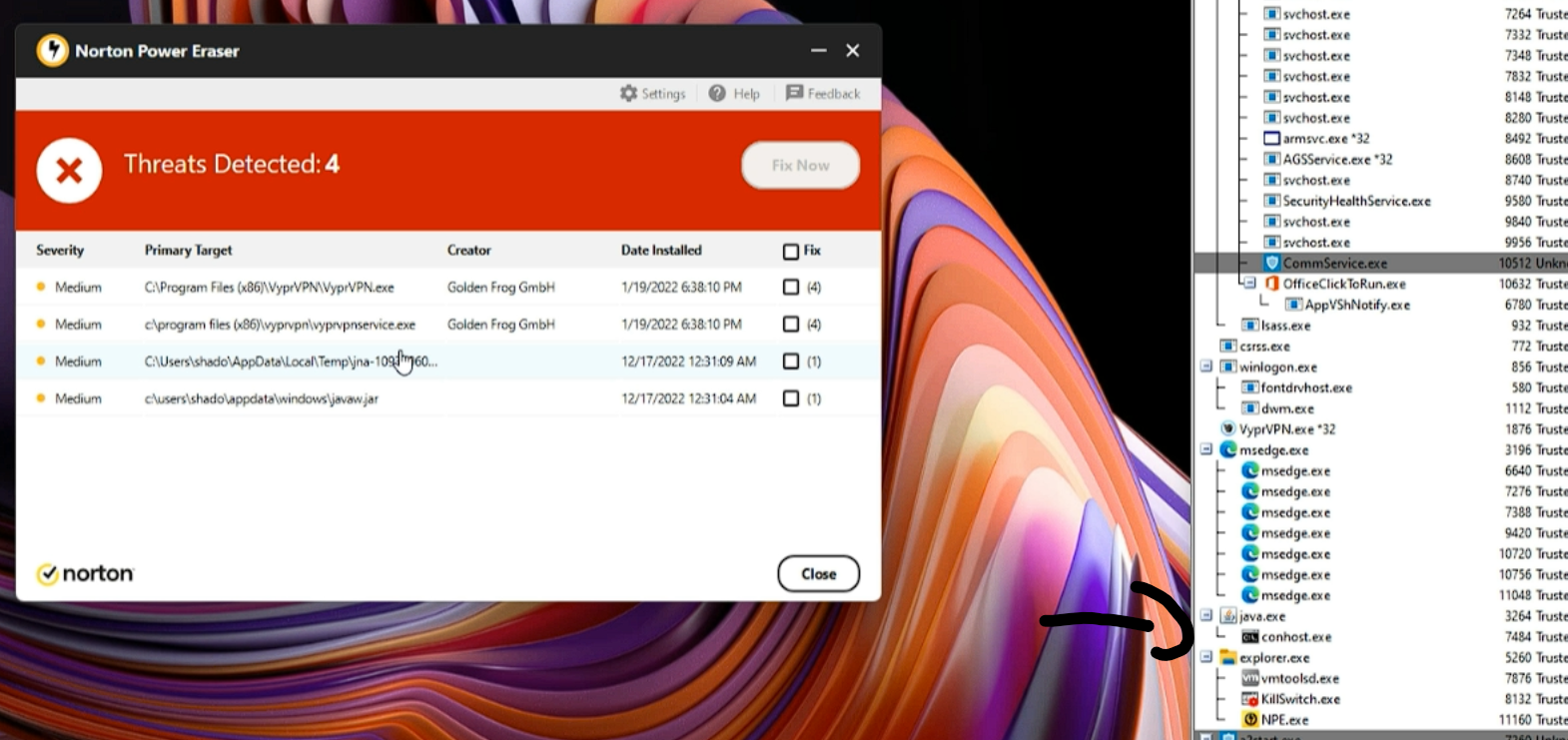Toggle the Fix column header checkbox
Screen dimensions: 1568x740
point(791,252)
